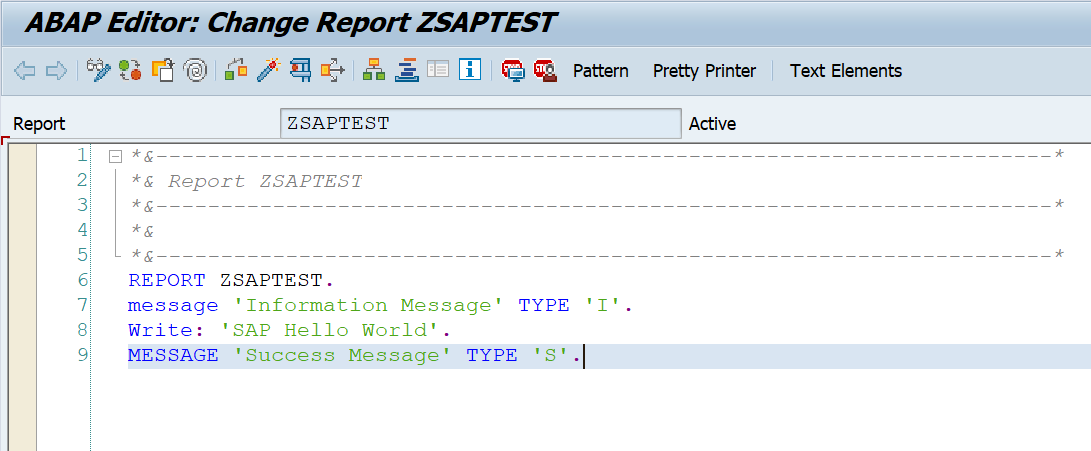Image resolution: width=1091 pixels, height=451 pixels.
Task: Collapse the comment block at line 1
Action: (x=116, y=156)
